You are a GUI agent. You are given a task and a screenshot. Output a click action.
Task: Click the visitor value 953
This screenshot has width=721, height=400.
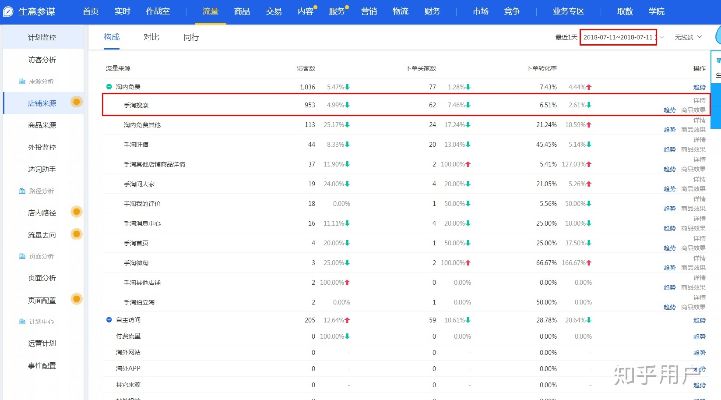click(310, 105)
